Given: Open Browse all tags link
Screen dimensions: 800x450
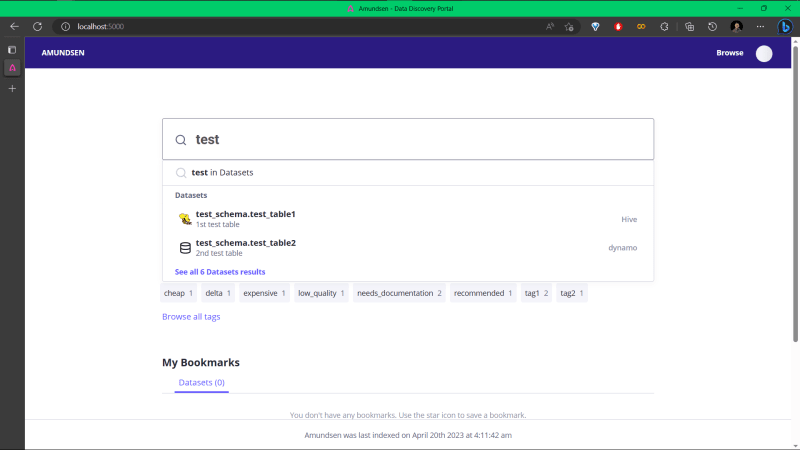Looking at the screenshot, I should 191,317.
